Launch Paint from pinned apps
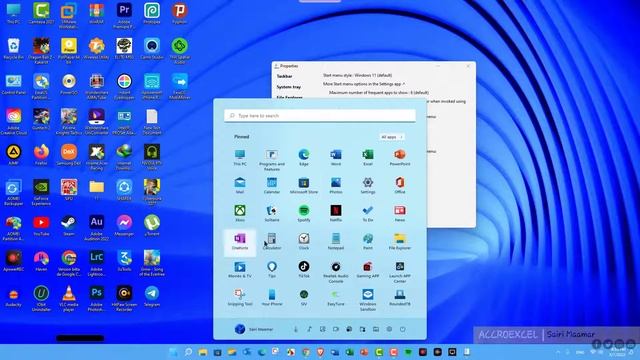This screenshot has height=360, width=640. [367, 242]
